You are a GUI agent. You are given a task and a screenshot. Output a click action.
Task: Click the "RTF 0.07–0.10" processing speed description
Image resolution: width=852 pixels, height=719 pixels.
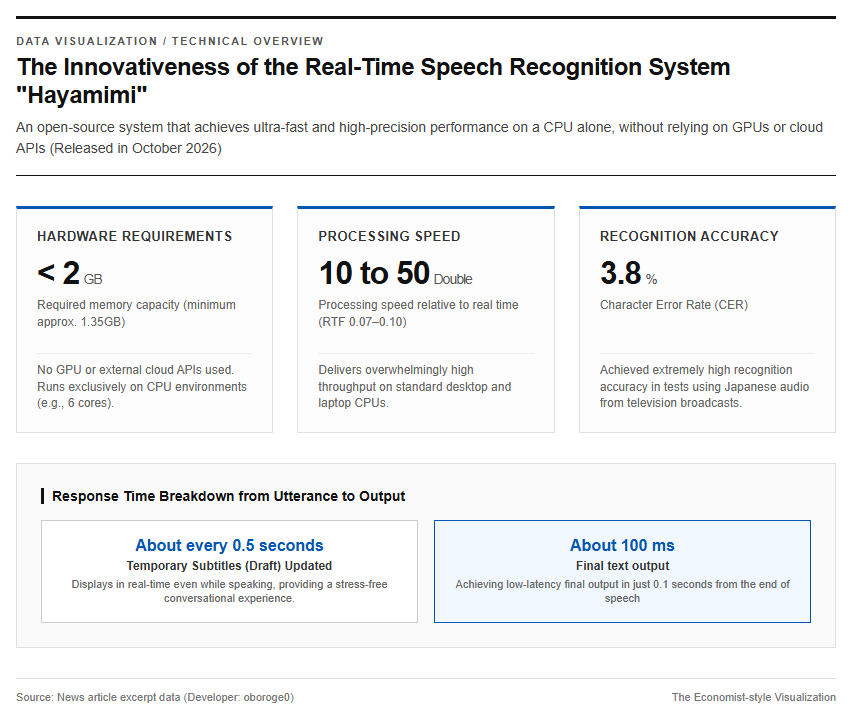418,313
